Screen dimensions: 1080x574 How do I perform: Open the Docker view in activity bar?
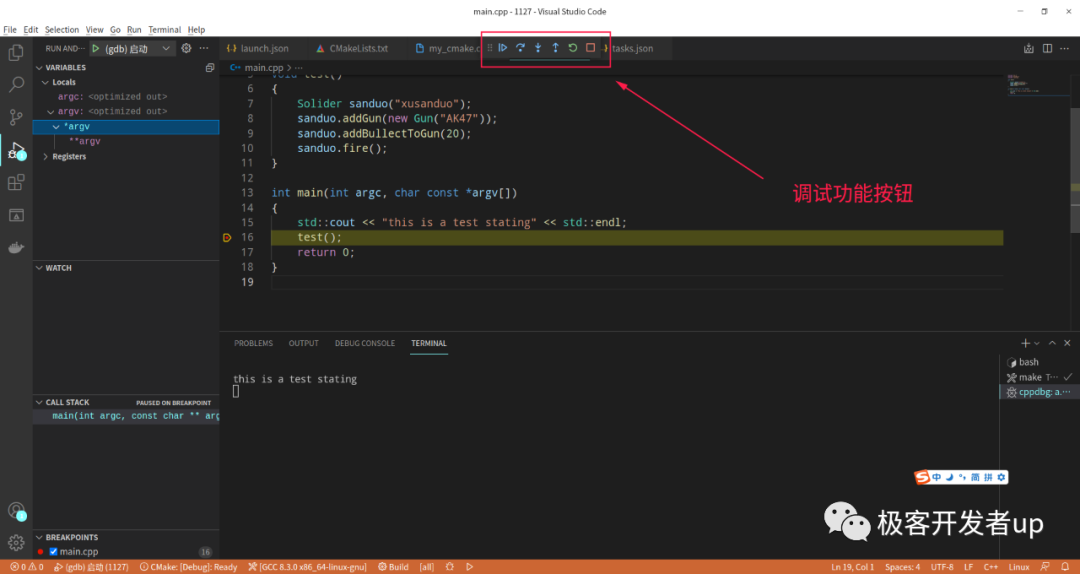pos(16,247)
